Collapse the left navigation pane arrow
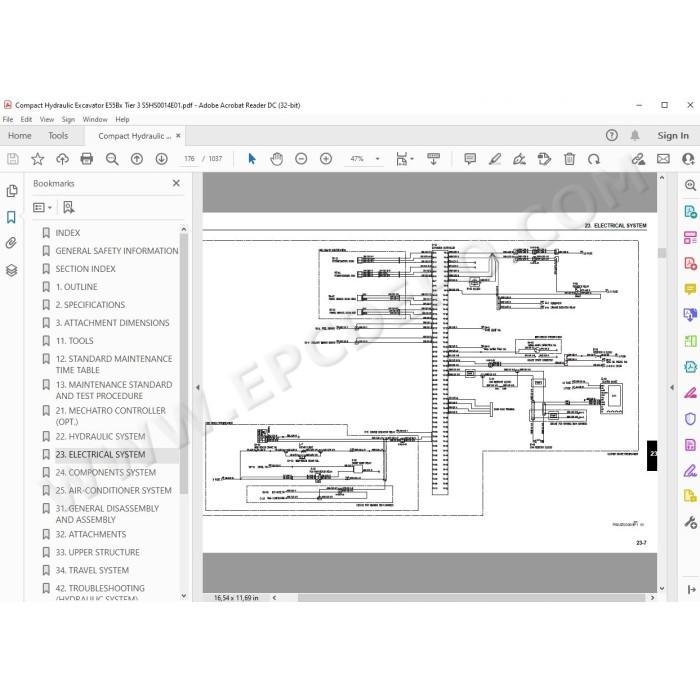The image size is (700, 700). pyautogui.click(x=198, y=388)
